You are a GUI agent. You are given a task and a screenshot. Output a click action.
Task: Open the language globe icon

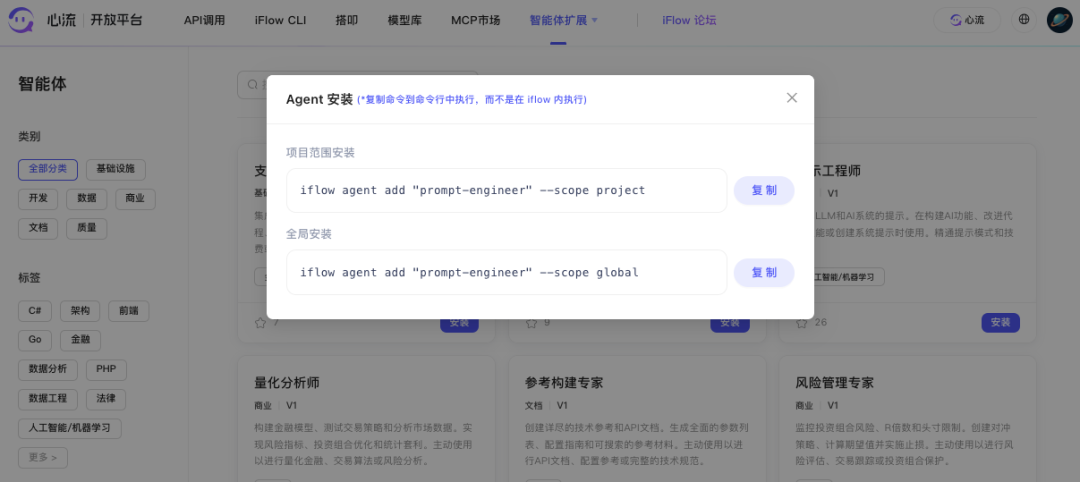pos(1024,20)
